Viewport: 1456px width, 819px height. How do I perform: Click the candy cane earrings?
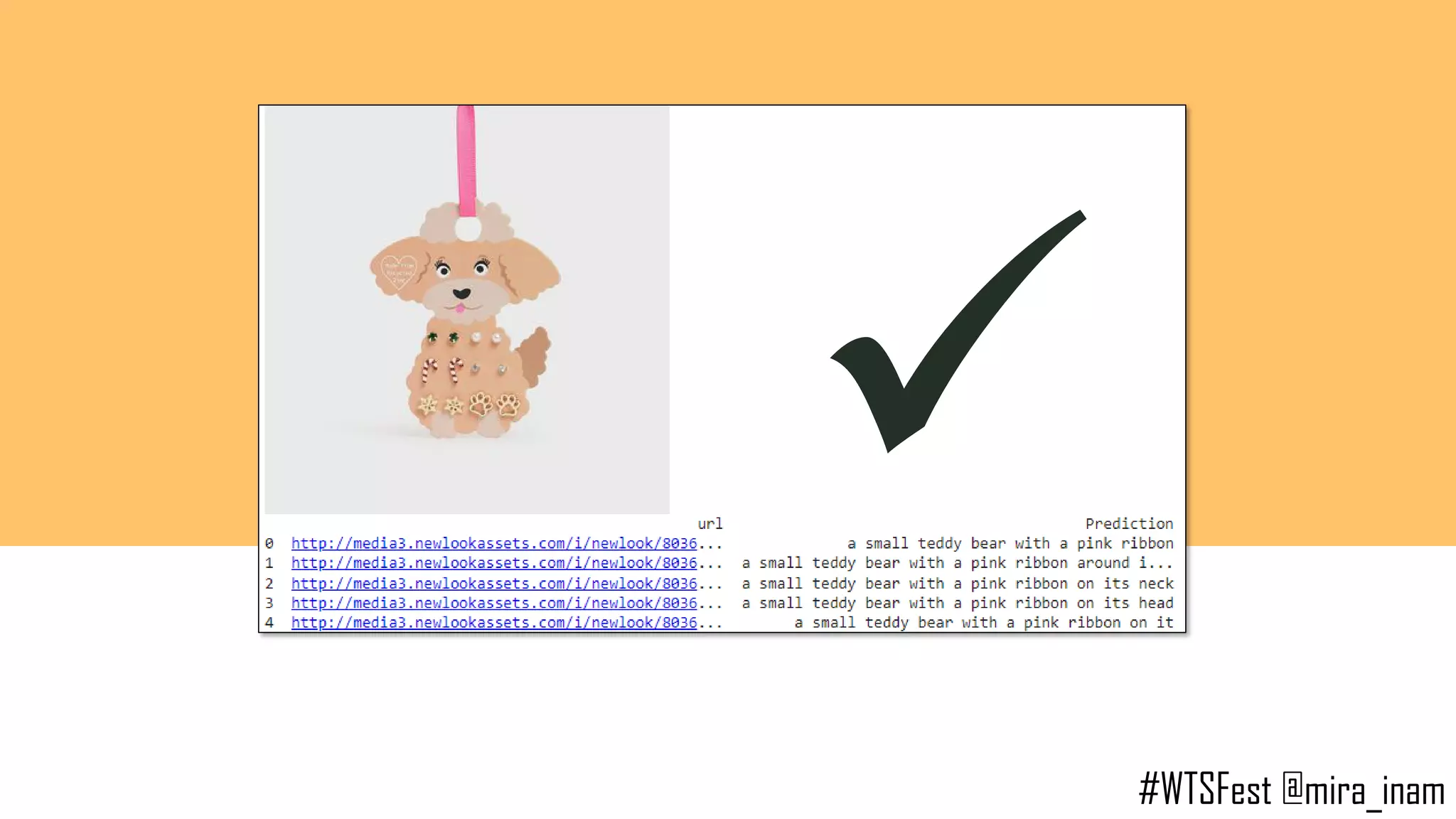click(x=442, y=370)
